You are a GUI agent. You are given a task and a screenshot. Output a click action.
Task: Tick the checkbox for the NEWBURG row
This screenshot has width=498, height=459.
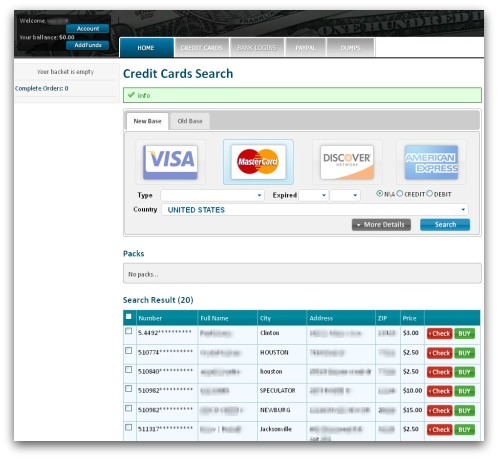129,408
